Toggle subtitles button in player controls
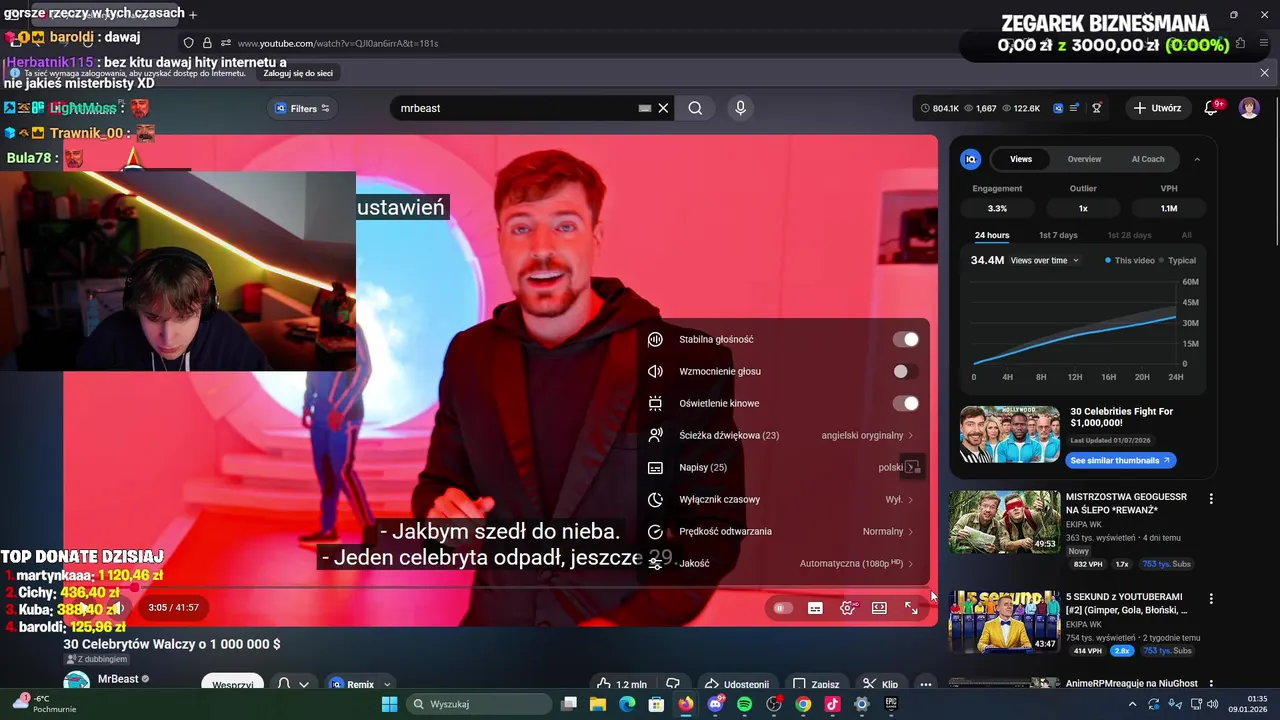This screenshot has height=720, width=1280. [x=815, y=608]
